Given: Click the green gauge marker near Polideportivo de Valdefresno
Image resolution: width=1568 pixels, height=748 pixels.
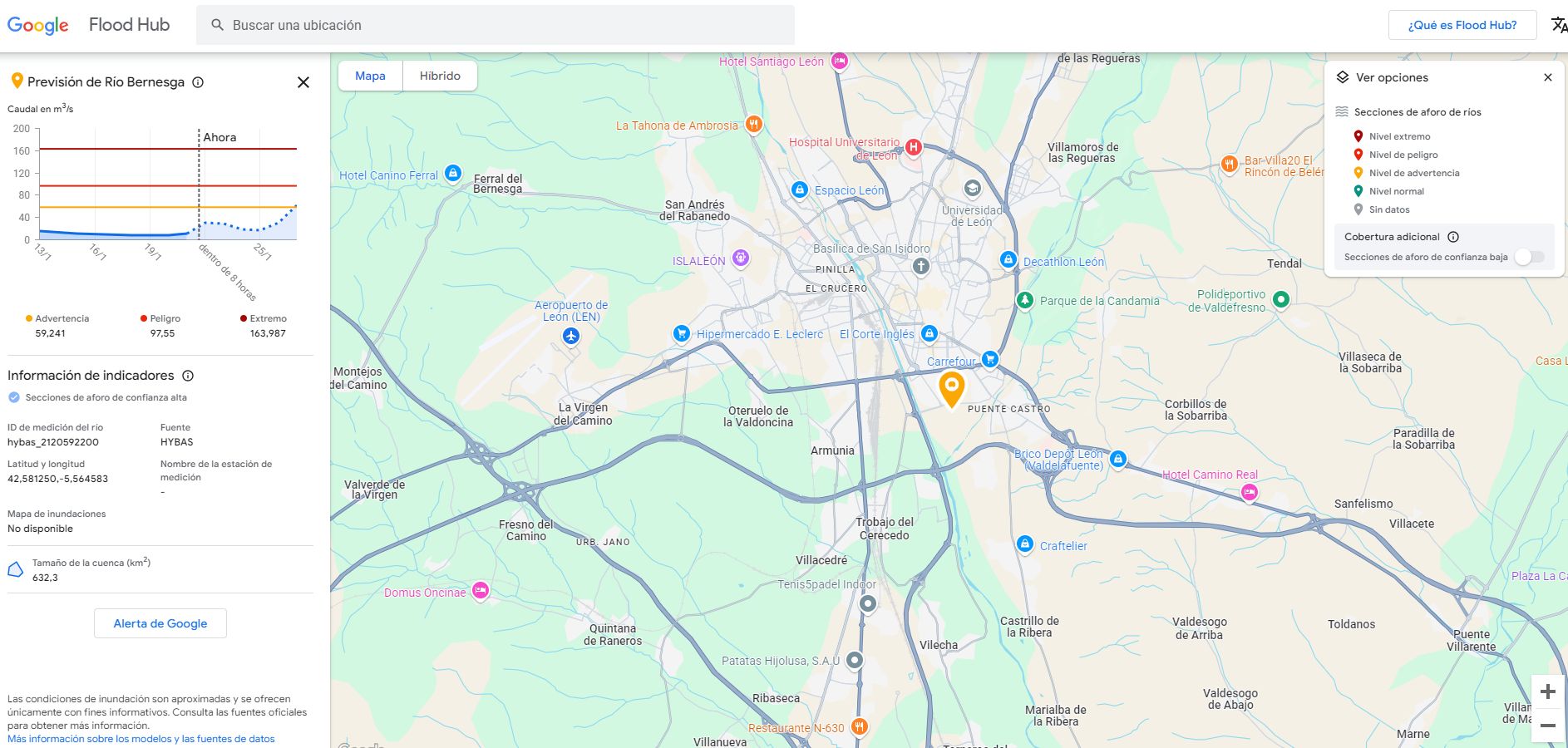Looking at the screenshot, I should tap(1281, 299).
